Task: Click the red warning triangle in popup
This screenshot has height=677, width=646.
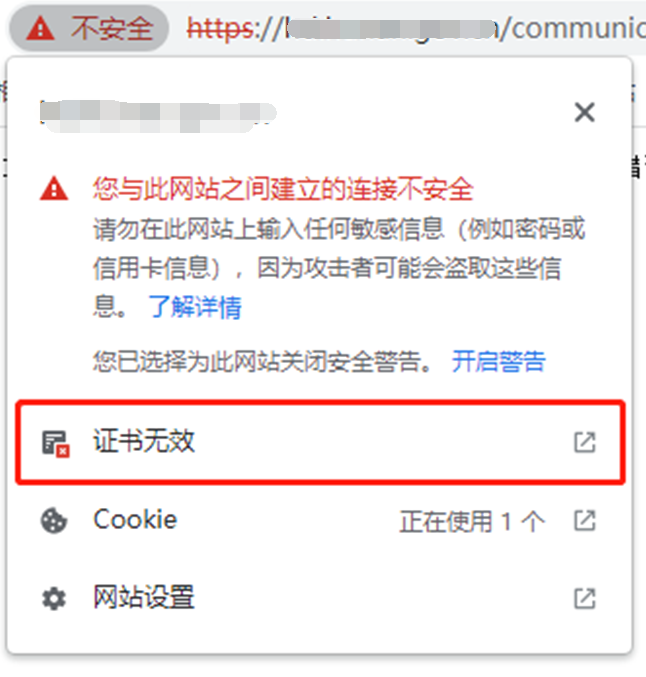Action: click(54, 189)
